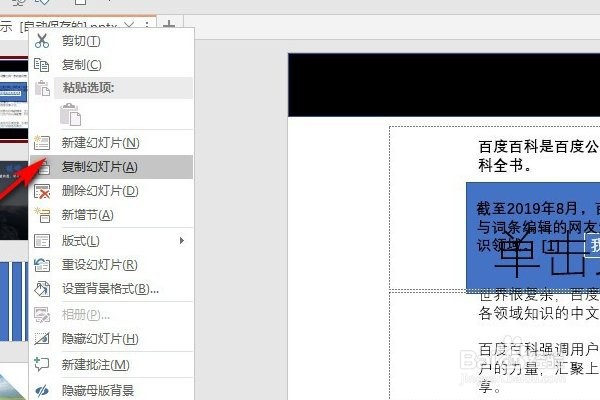Click the Delete Slide icon with red X

pyautogui.click(x=42, y=191)
